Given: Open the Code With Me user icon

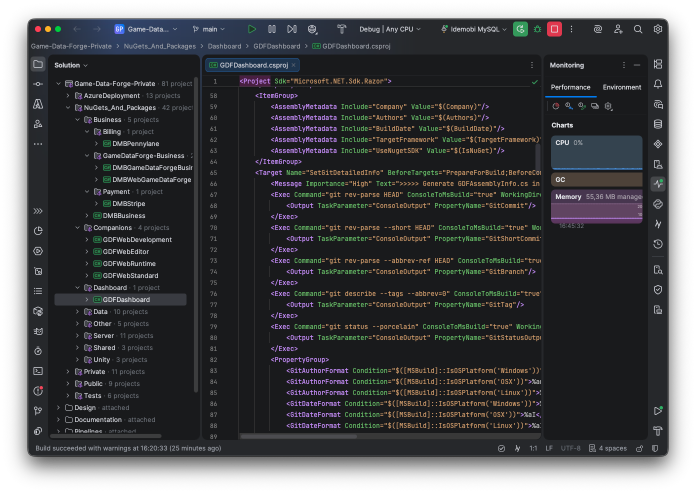Looking at the screenshot, I should (618, 29).
